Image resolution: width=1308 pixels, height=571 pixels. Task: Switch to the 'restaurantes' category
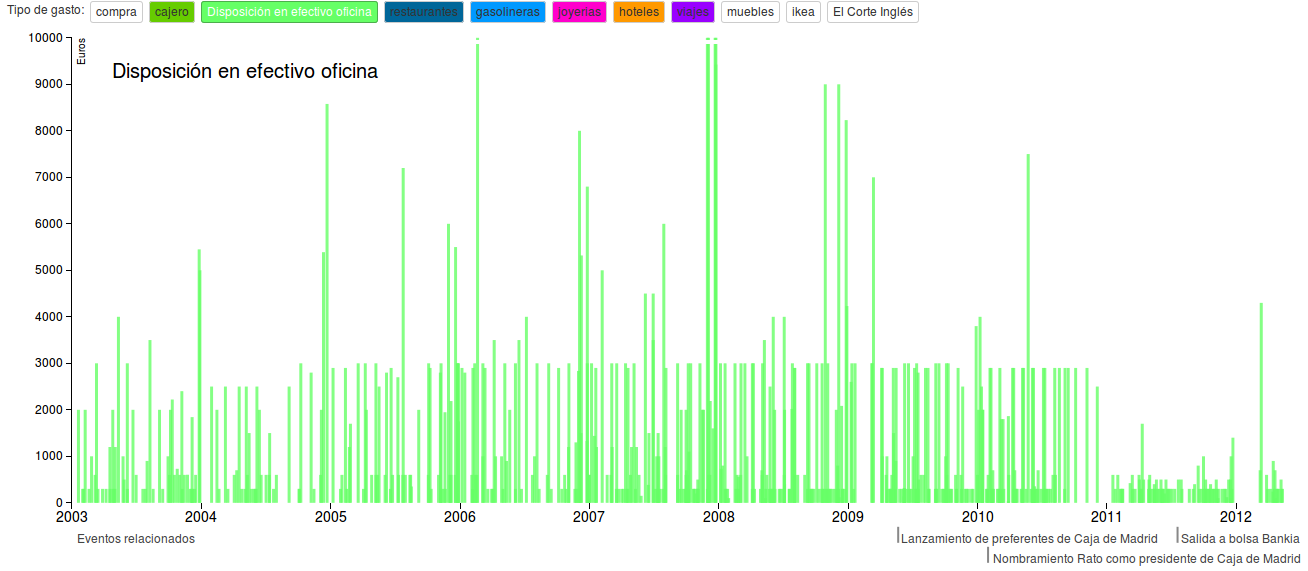click(x=423, y=12)
